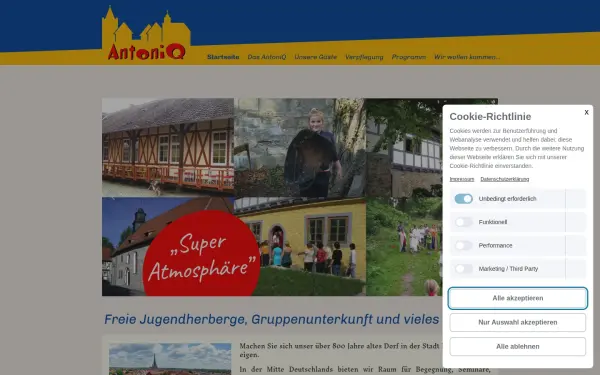
Task: Click the Marketing / Third Party label
Action: (508, 269)
